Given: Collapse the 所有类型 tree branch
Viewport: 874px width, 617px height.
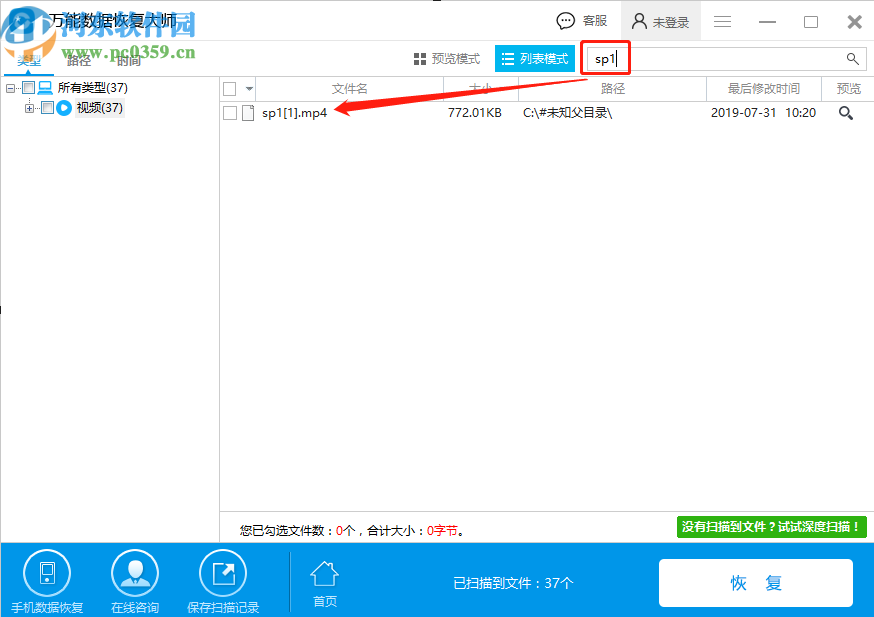Looking at the screenshot, I should point(8,87).
